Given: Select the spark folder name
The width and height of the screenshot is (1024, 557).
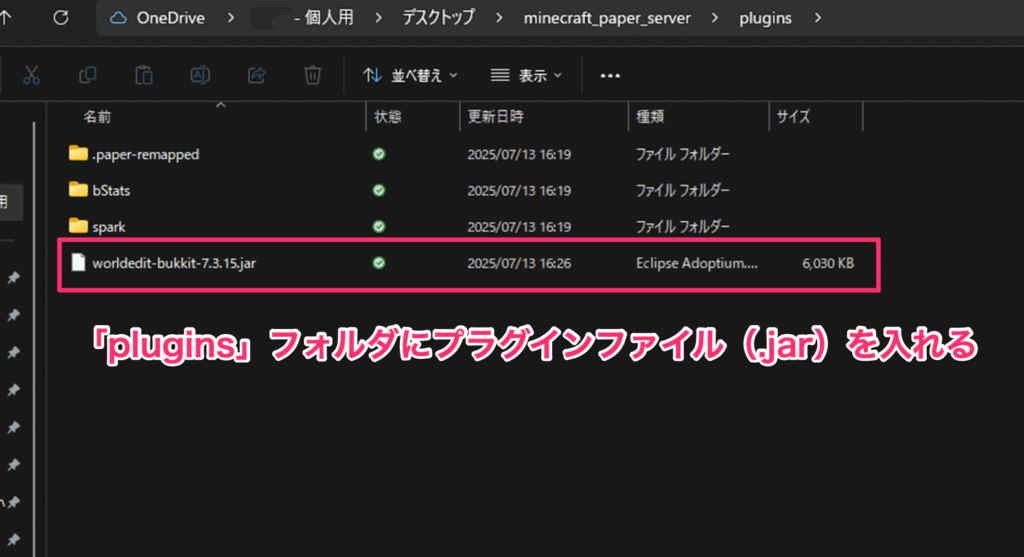Looking at the screenshot, I should click(108, 227).
